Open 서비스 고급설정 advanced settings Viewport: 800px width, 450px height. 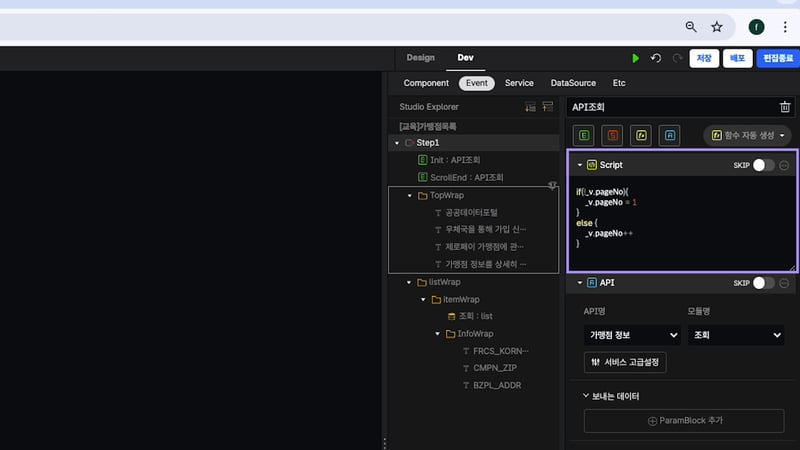point(625,362)
